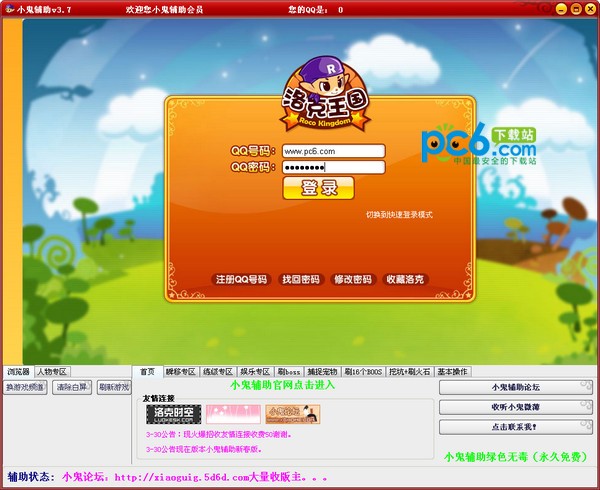This screenshot has width=600, height=490.
Task: Click the 点击联系我! button
Action: click(x=515, y=427)
